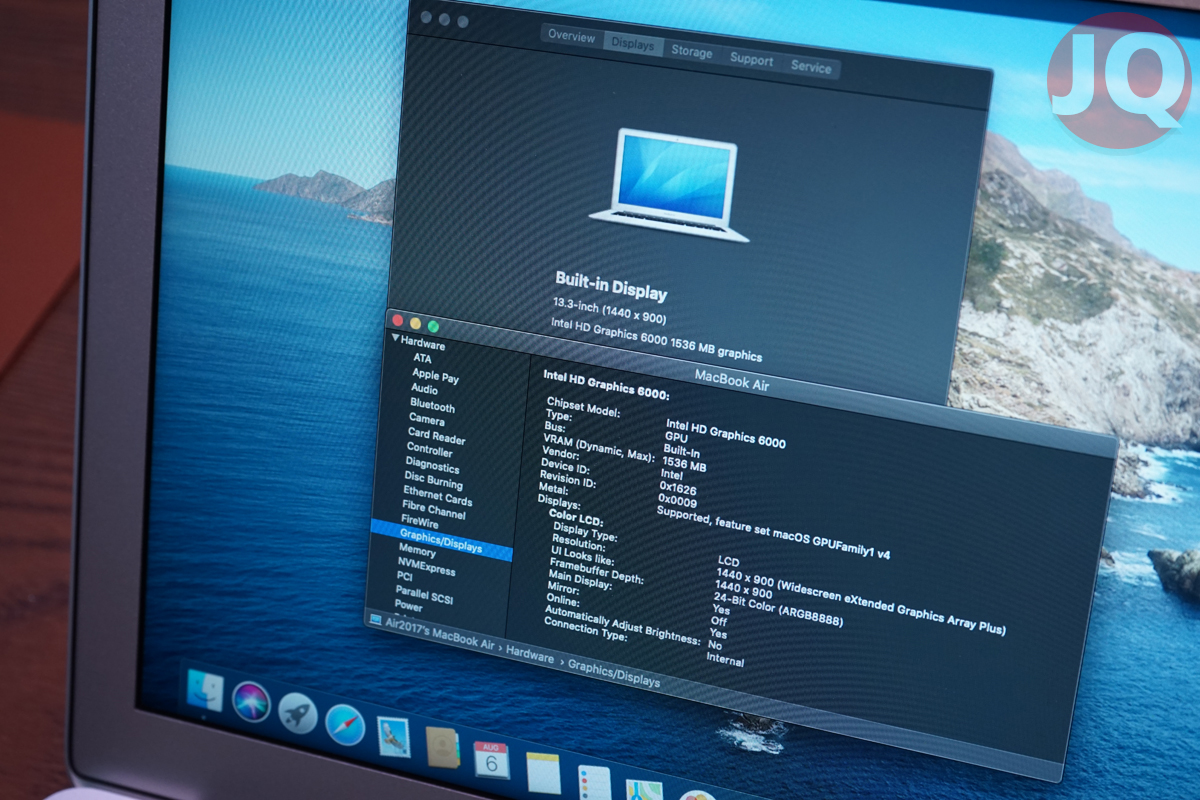Open Launchpad rocket icon in Dock
Image resolution: width=1200 pixels, height=800 pixels.
click(298, 713)
